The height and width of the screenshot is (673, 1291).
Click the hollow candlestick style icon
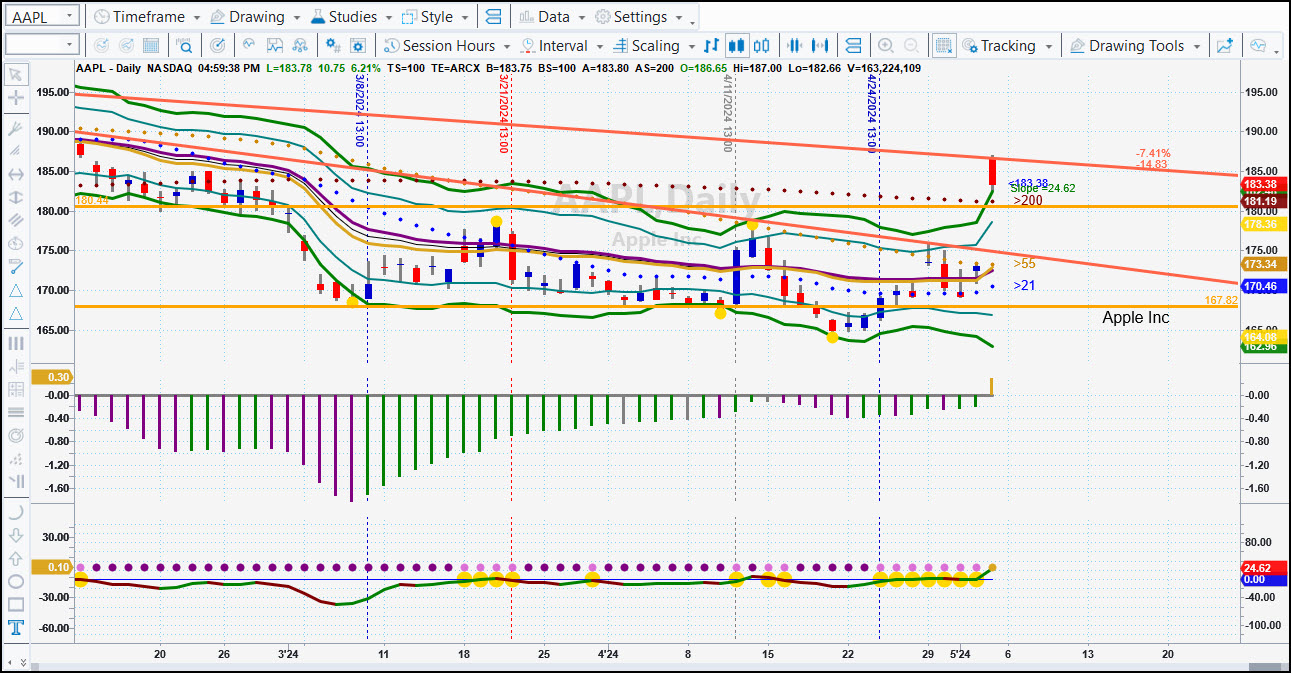coord(762,46)
